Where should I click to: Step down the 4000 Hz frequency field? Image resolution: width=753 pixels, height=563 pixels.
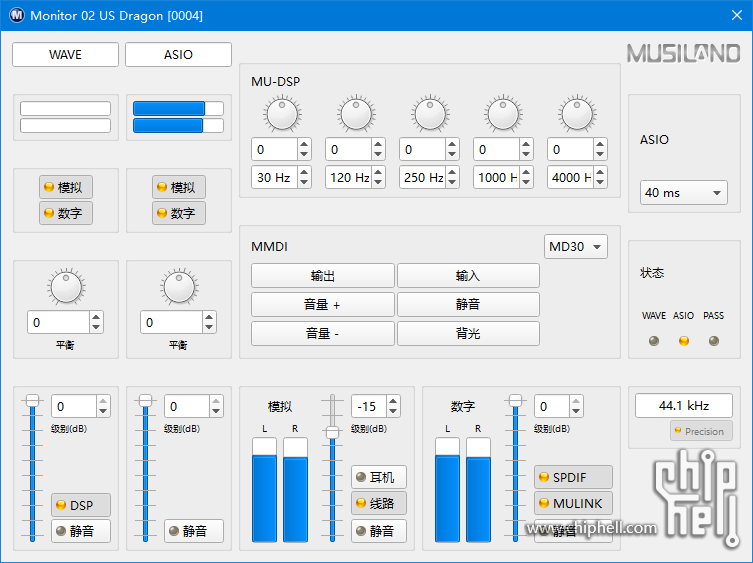(599, 182)
